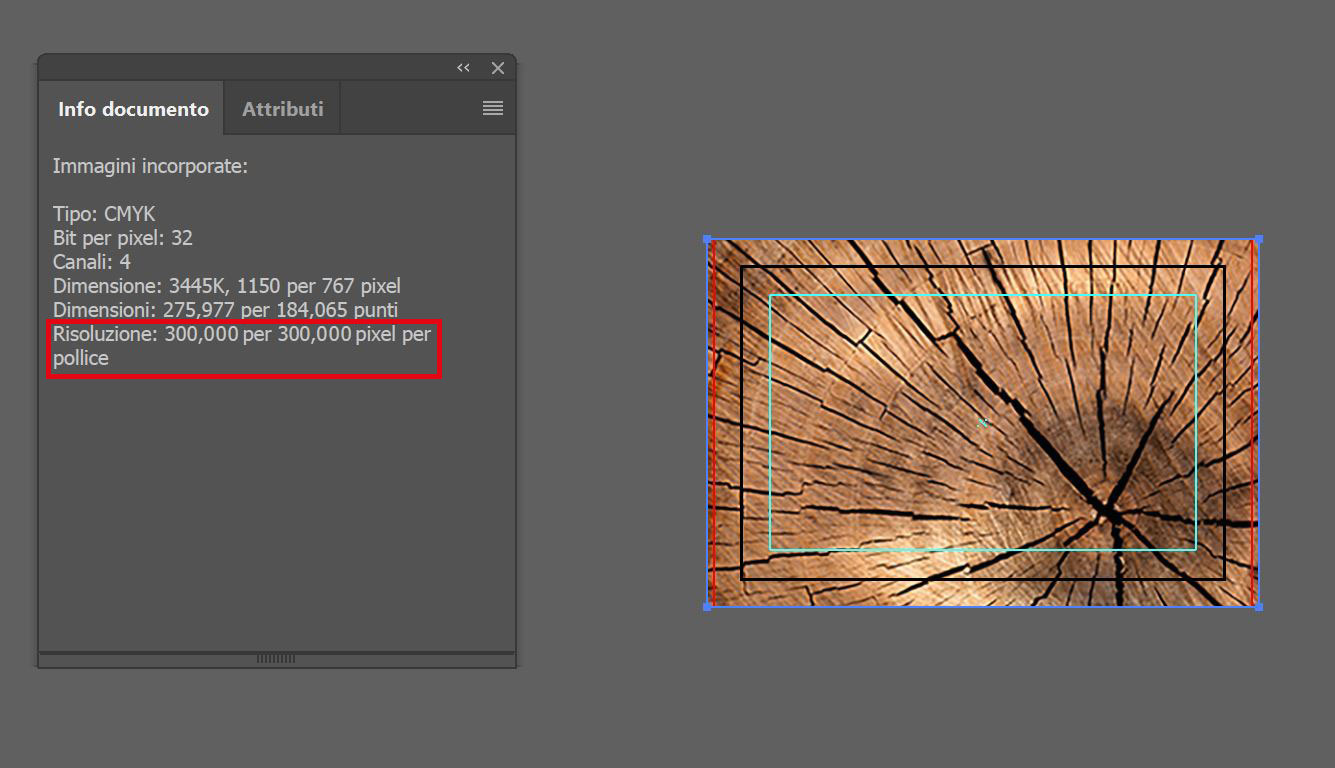Click the red bleed line on left edge

pyautogui.click(x=713, y=420)
